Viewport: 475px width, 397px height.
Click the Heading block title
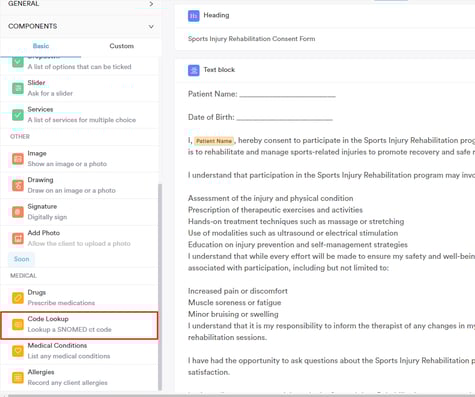pyautogui.click(x=216, y=15)
